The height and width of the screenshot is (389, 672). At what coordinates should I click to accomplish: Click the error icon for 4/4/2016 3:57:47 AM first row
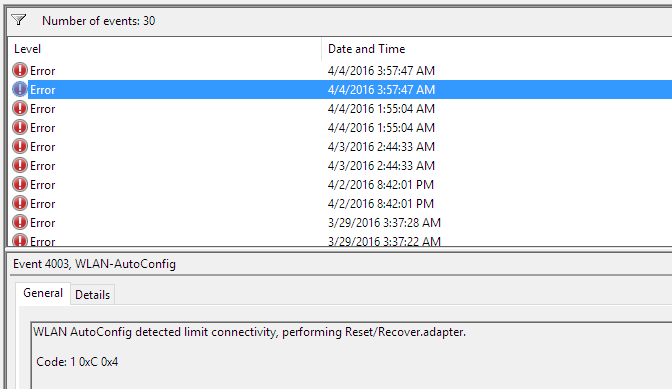coord(20,70)
